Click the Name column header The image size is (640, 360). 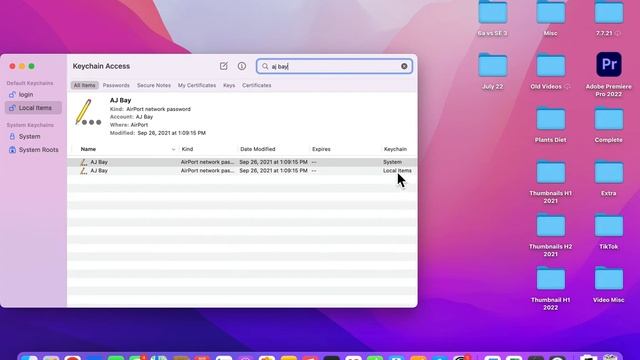pos(88,149)
